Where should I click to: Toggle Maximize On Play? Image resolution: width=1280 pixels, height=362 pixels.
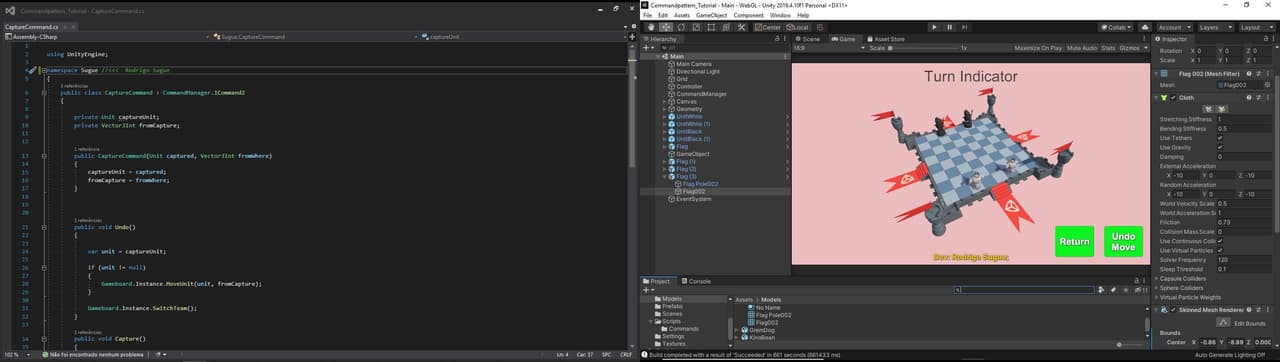(x=1038, y=48)
